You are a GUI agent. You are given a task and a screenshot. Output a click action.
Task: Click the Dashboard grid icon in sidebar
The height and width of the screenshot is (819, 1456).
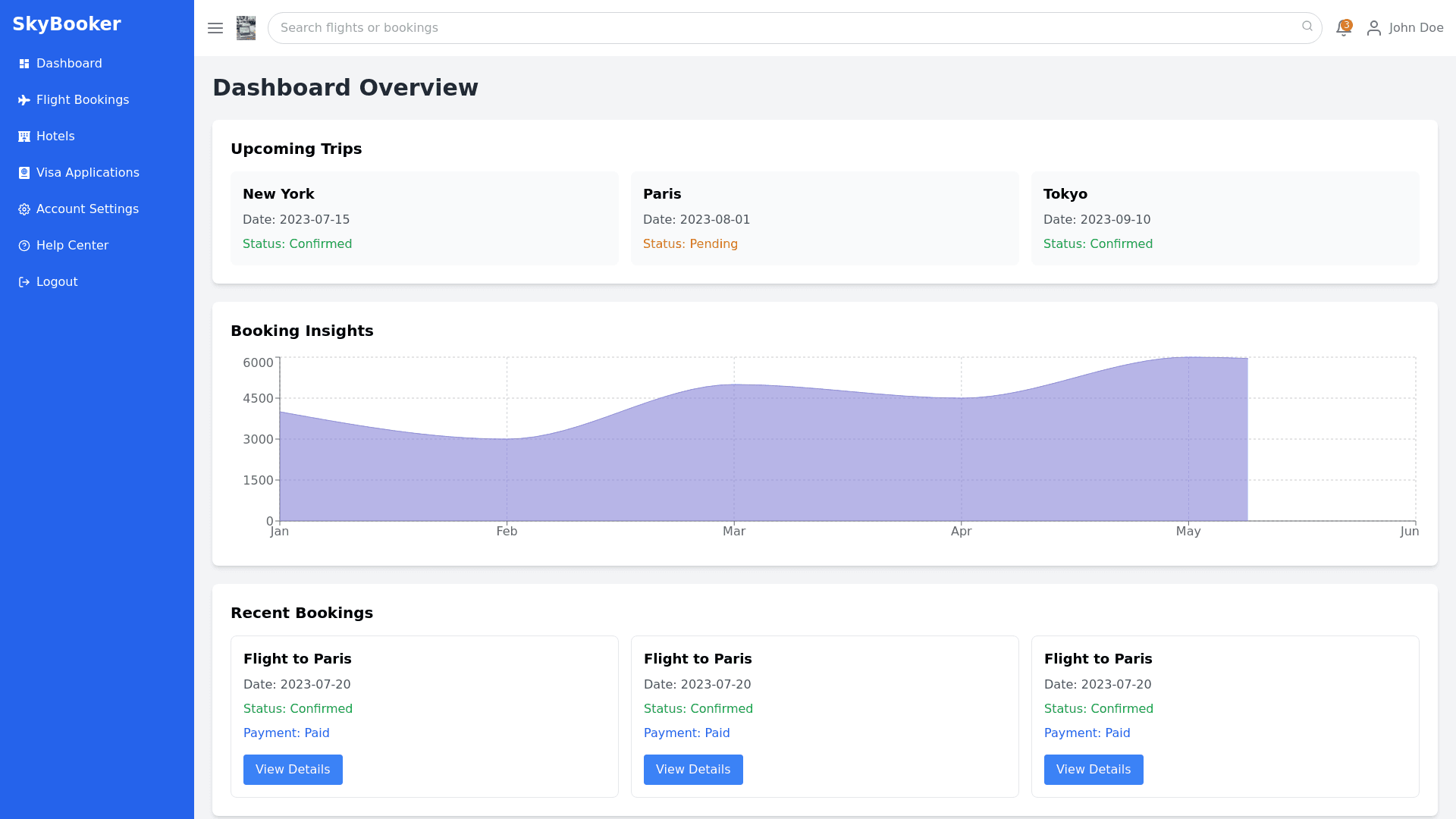click(24, 64)
